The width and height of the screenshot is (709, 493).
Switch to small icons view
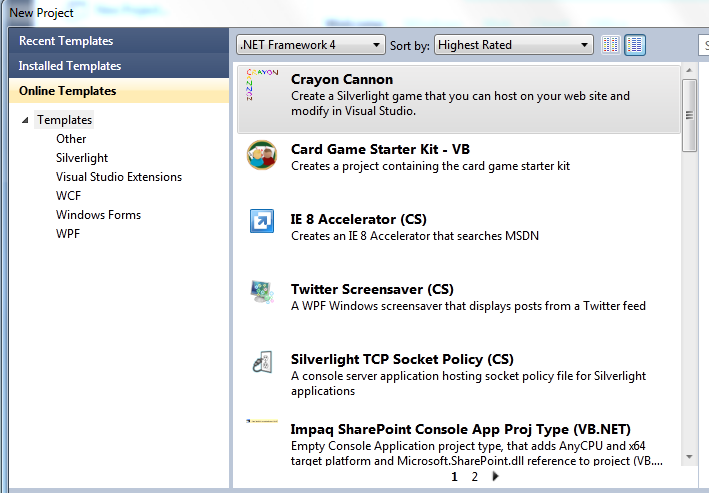[610, 45]
